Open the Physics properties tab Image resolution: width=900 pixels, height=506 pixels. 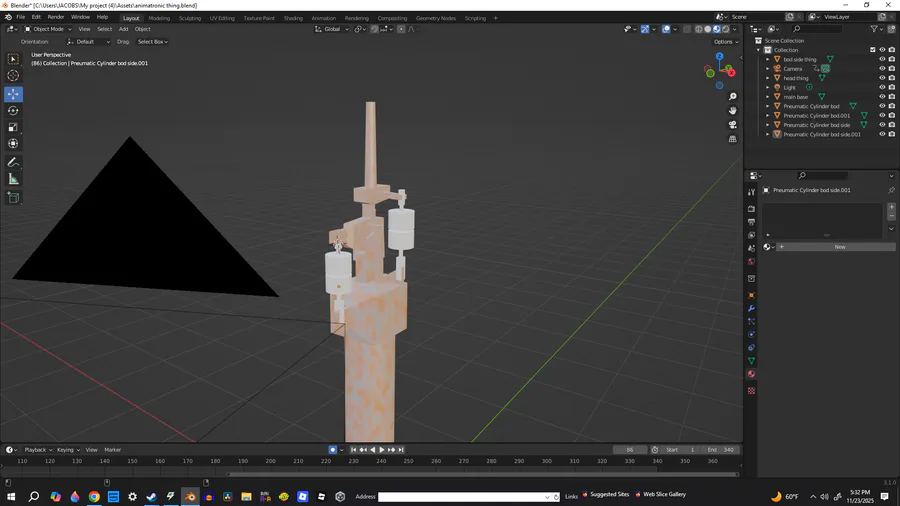click(751, 334)
